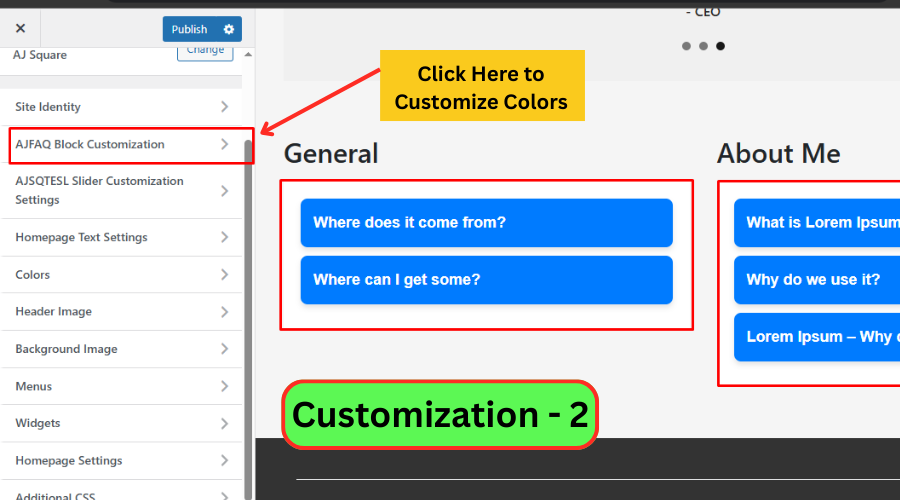The width and height of the screenshot is (900, 500).
Task: Expand AJSQTESL Slider Customization Settings chevron
Action: click(x=224, y=191)
